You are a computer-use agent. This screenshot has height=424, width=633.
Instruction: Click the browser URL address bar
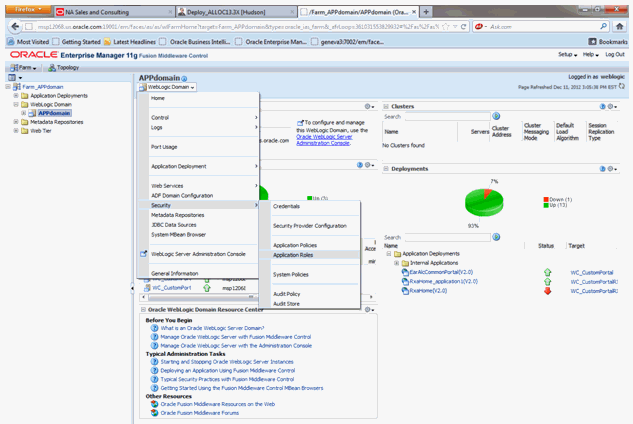[238, 27]
